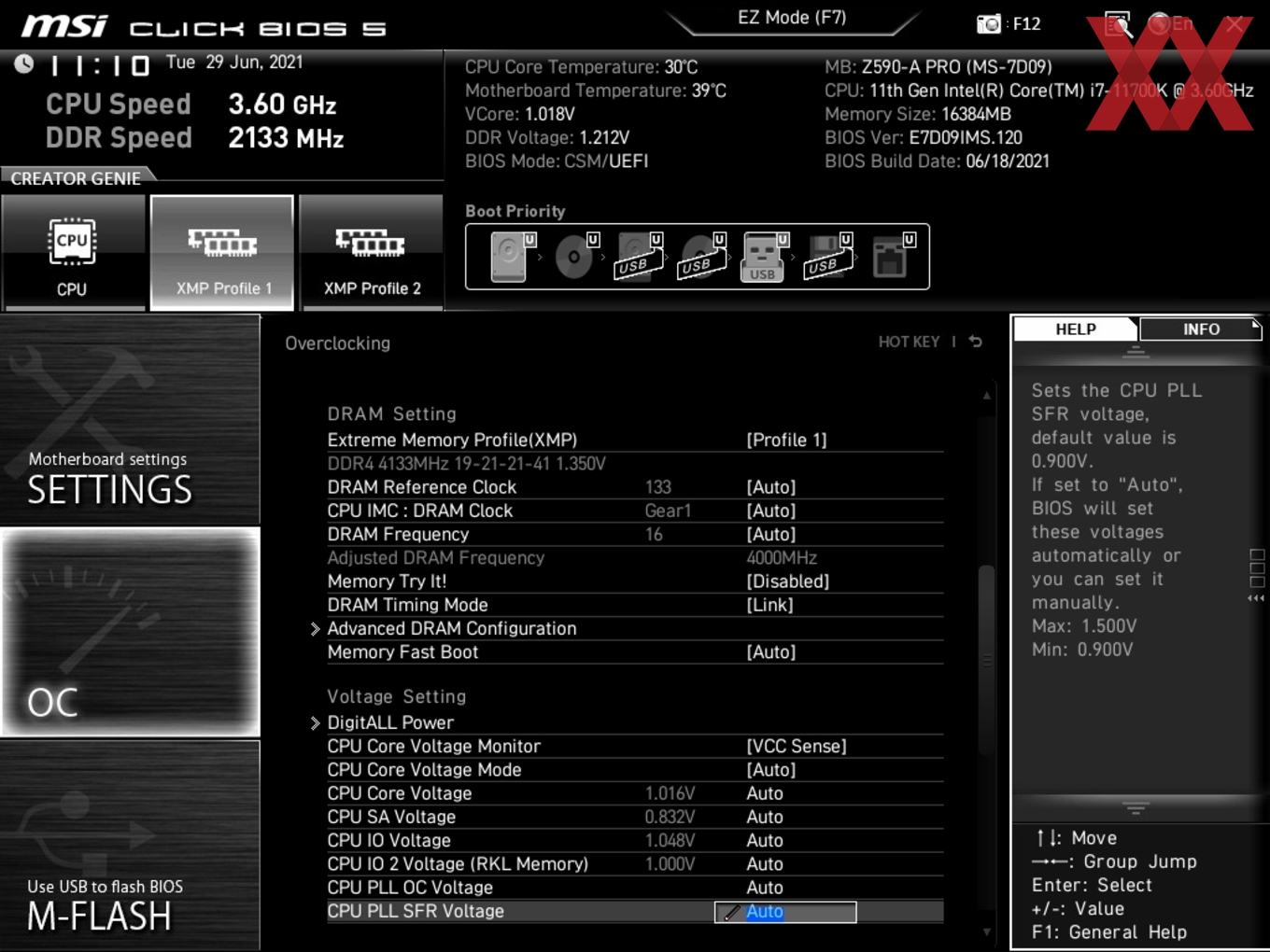This screenshot has width=1270, height=952.
Task: Open M-FLASH to flash BIOS
Action: pyautogui.click(x=130, y=846)
